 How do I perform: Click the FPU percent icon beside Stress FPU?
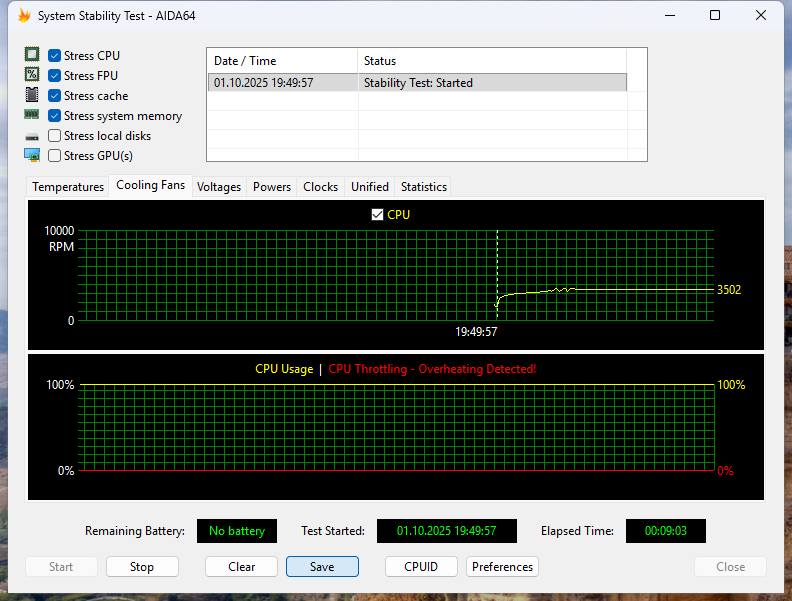tap(32, 75)
